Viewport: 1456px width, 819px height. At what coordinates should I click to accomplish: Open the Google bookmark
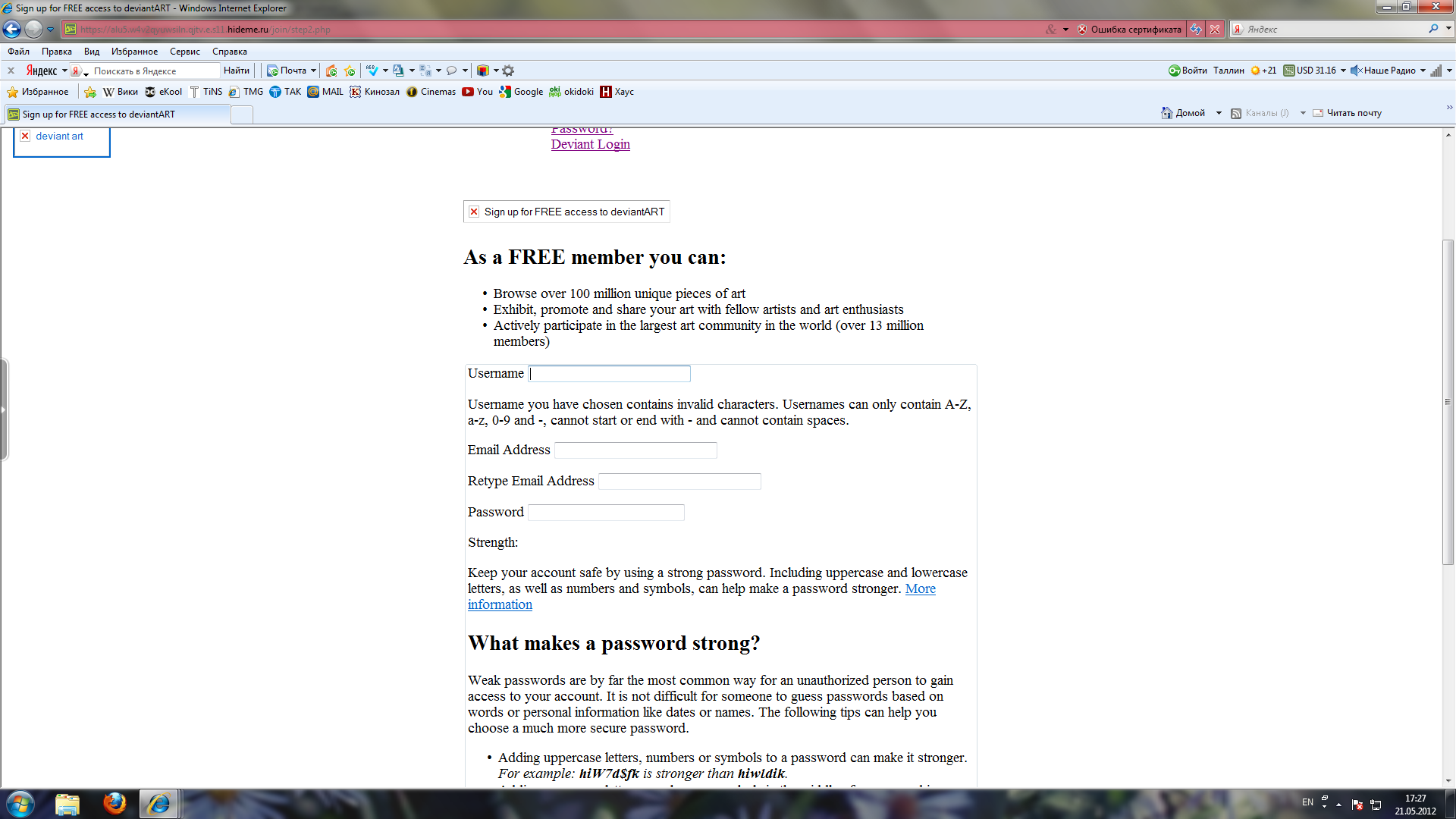tap(521, 92)
